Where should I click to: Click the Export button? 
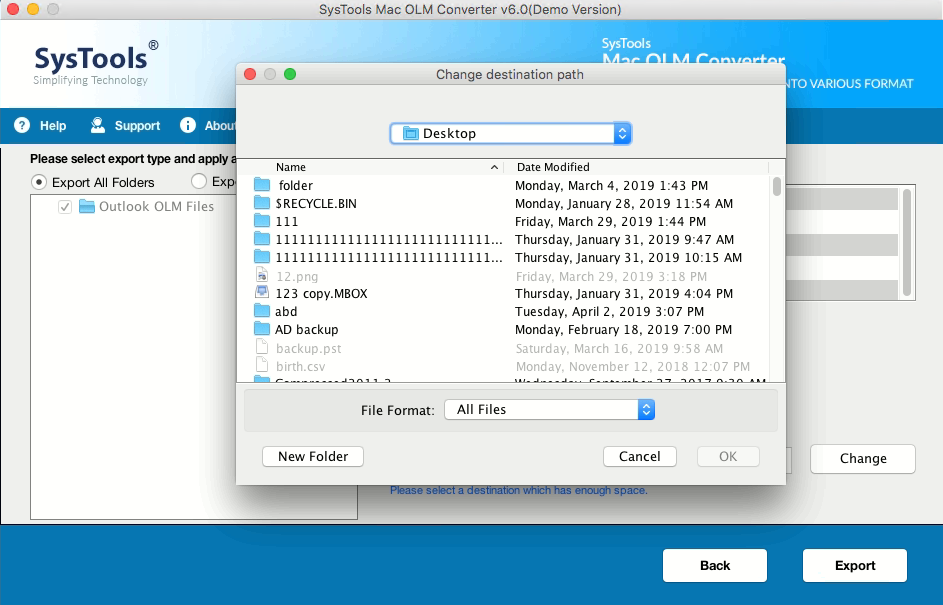coord(855,565)
